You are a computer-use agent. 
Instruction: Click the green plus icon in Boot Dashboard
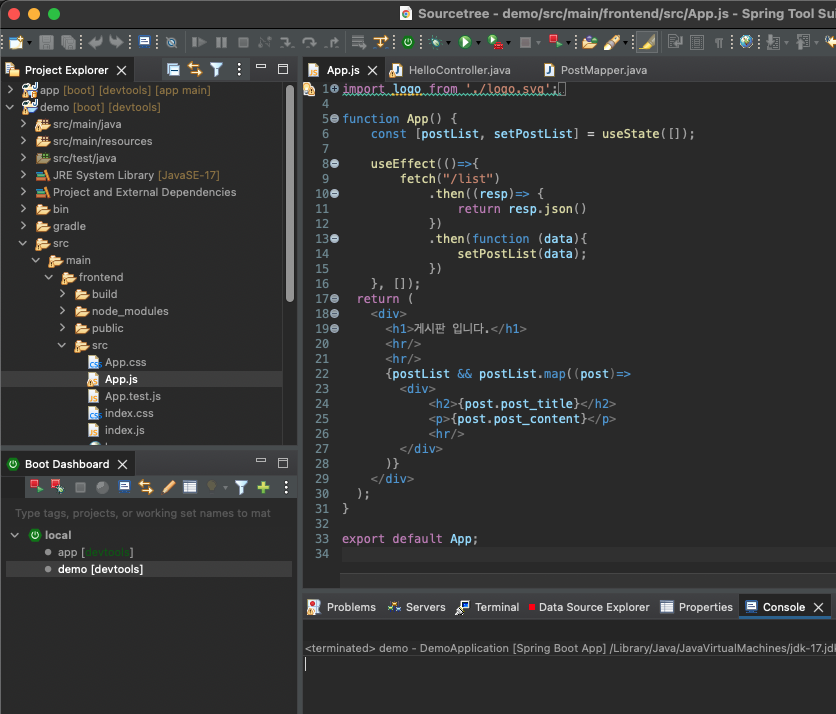(x=263, y=487)
